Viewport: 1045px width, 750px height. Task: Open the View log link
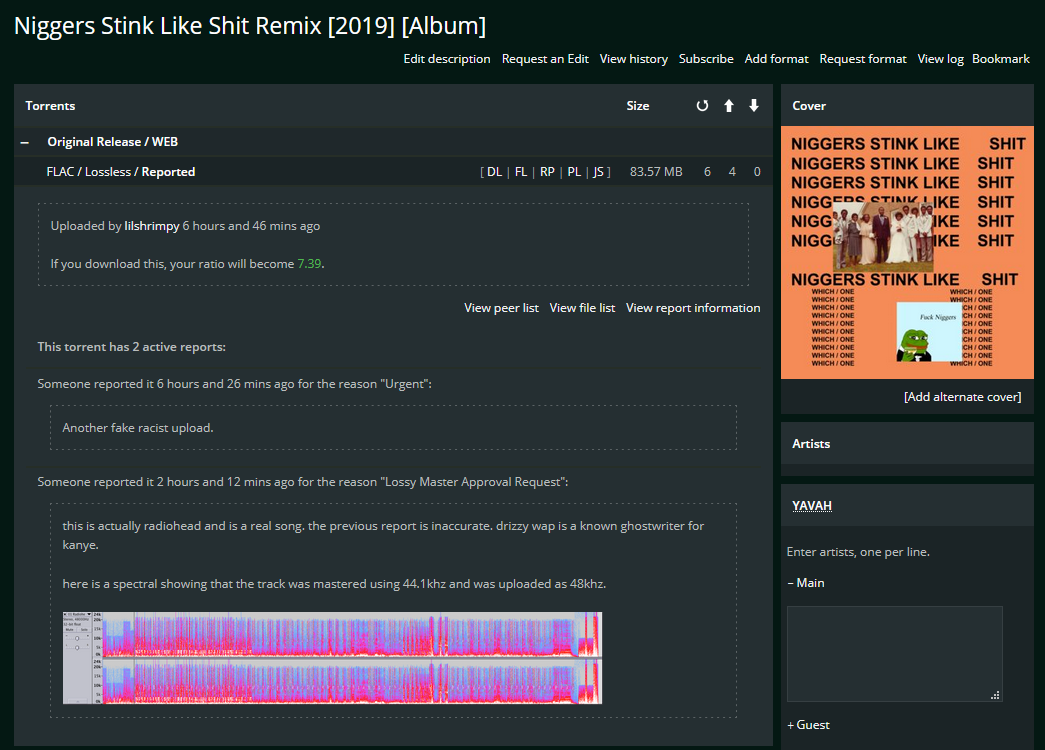coord(940,59)
